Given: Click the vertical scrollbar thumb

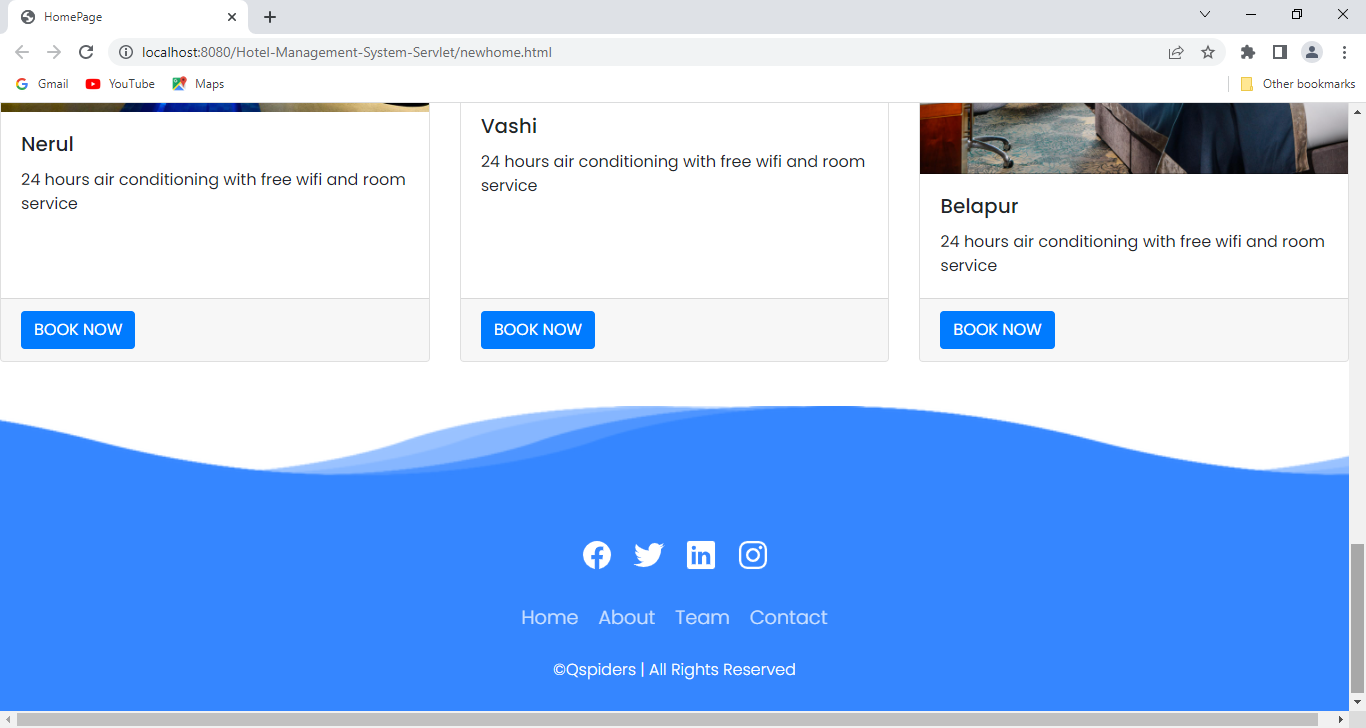Looking at the screenshot, I should (1357, 618).
